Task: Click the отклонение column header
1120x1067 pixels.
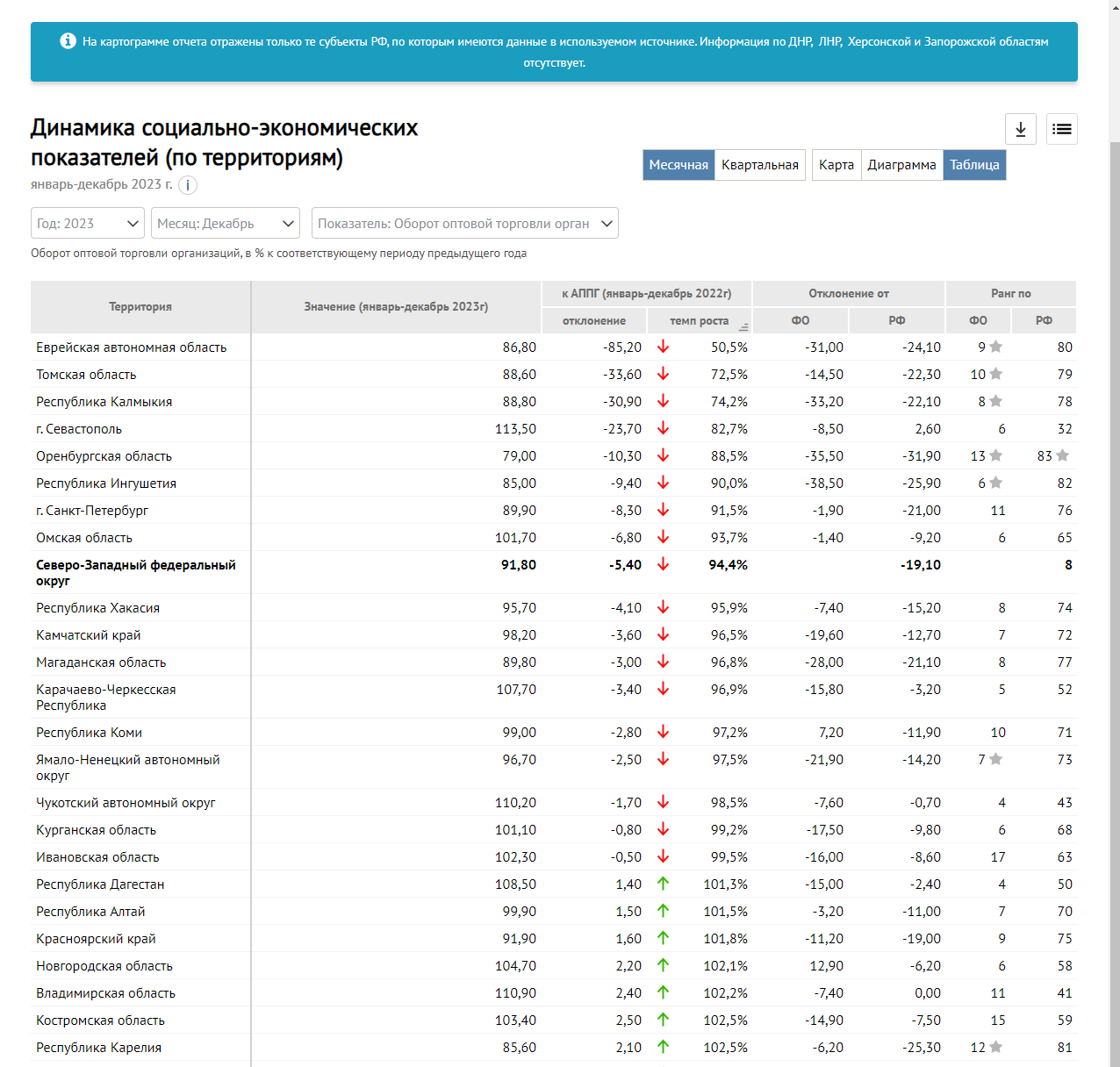Action: tap(594, 321)
